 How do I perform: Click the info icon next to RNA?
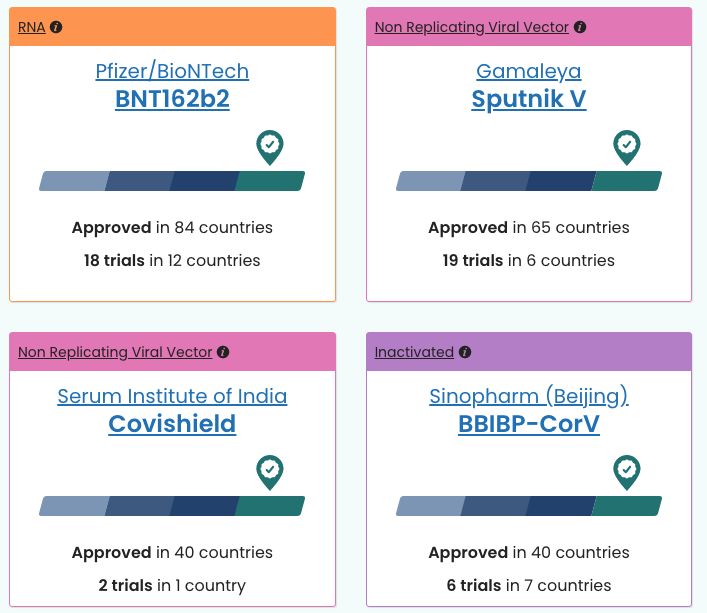[x=56, y=27]
